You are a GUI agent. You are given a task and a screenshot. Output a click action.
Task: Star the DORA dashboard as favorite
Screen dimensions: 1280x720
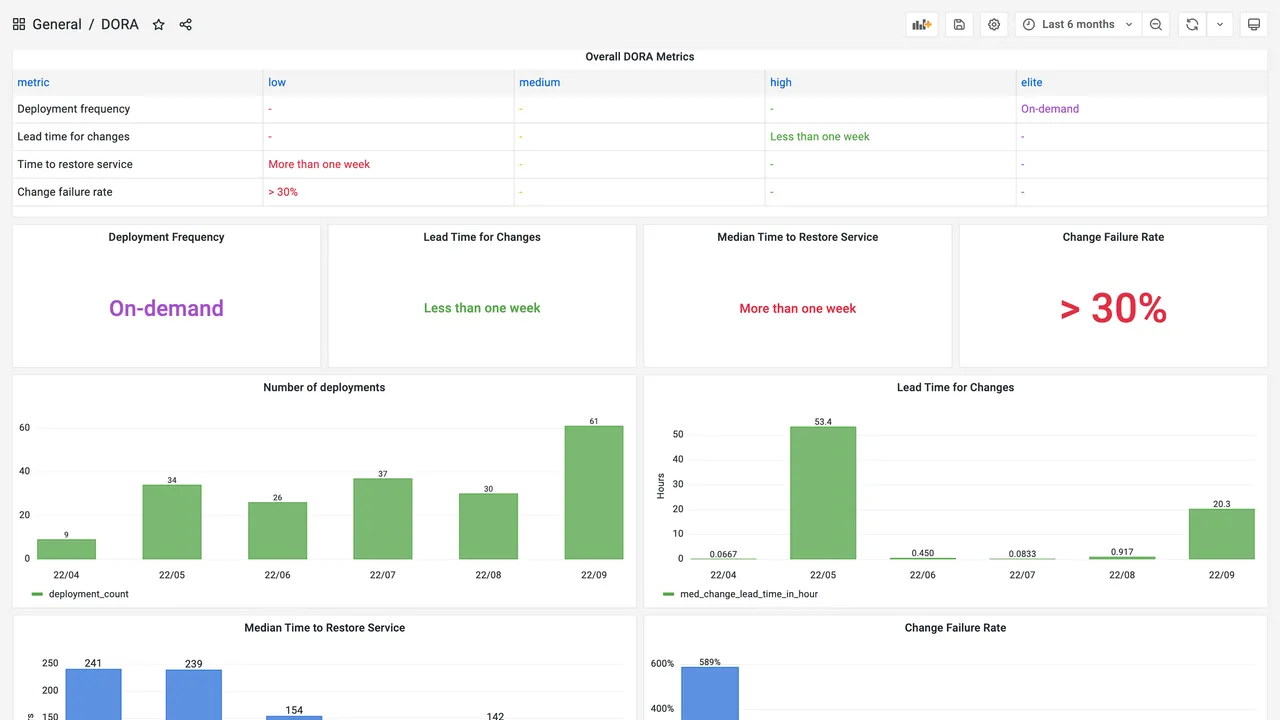point(158,24)
